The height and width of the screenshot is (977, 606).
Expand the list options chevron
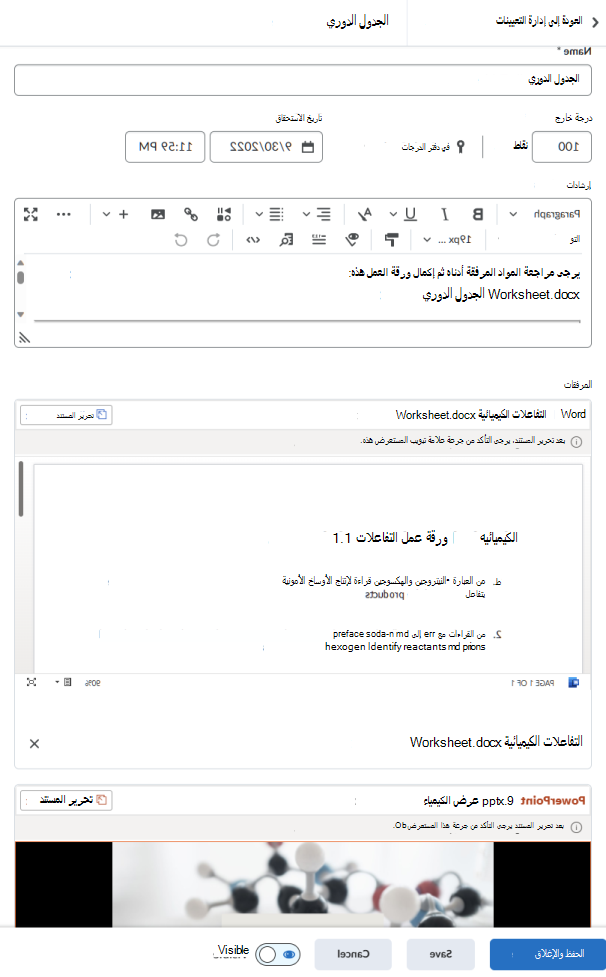[x=259, y=214]
